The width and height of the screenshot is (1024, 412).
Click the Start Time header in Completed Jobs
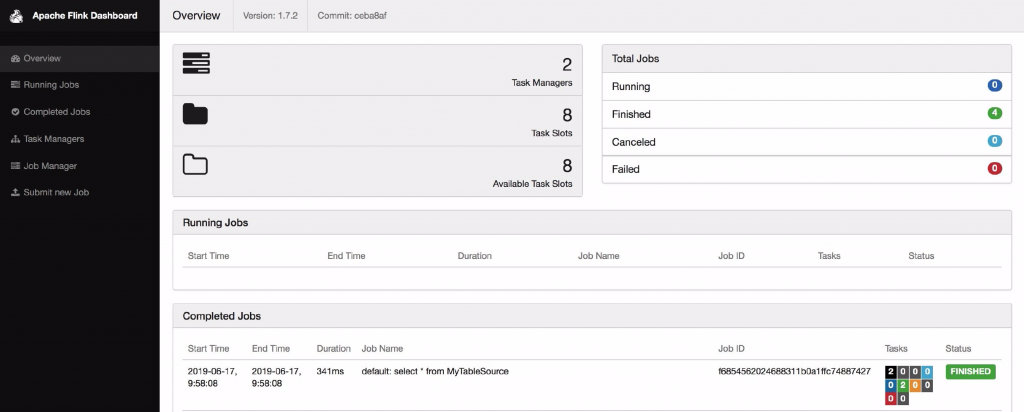tap(208, 349)
